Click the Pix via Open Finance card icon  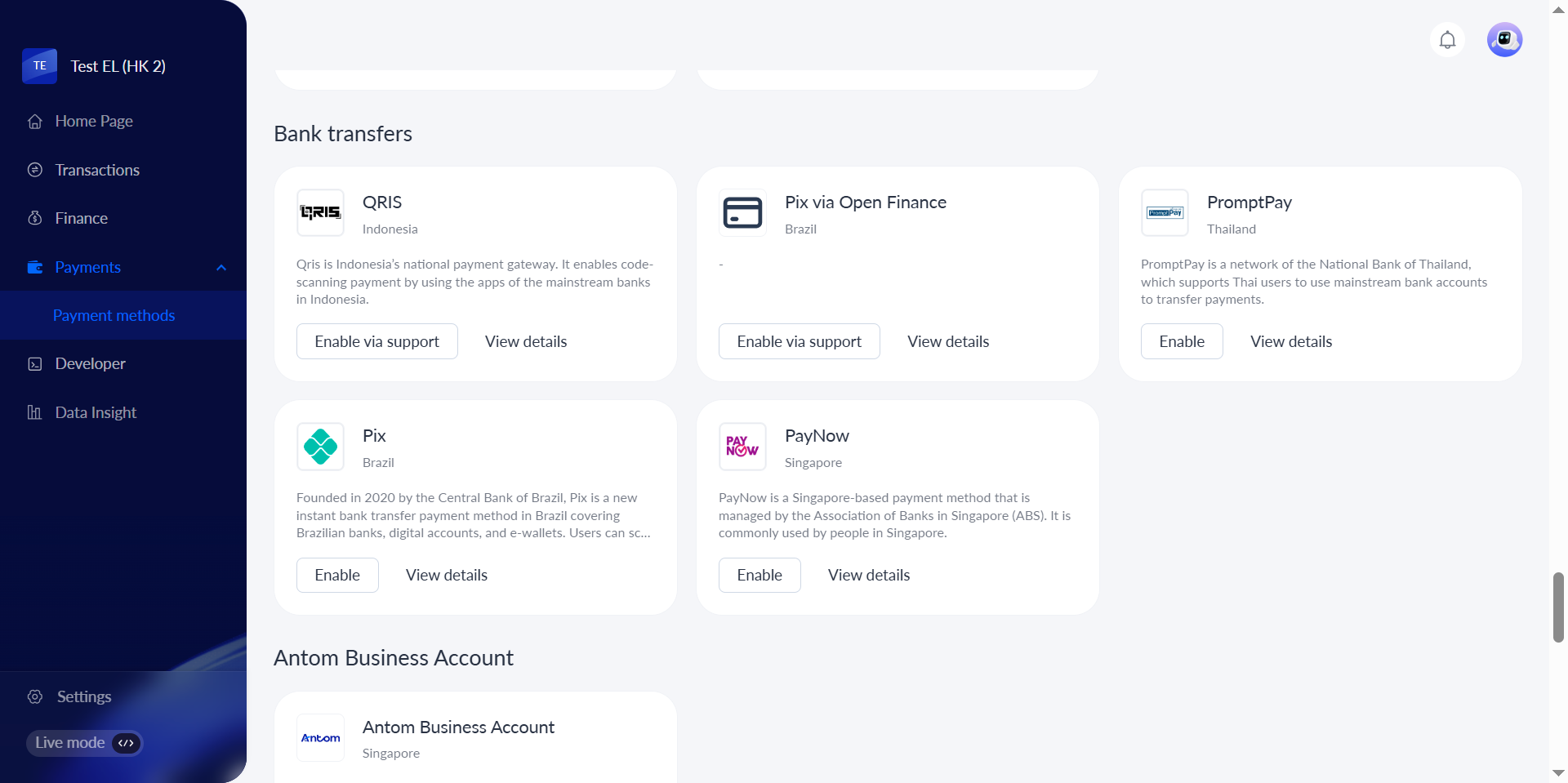(x=742, y=213)
